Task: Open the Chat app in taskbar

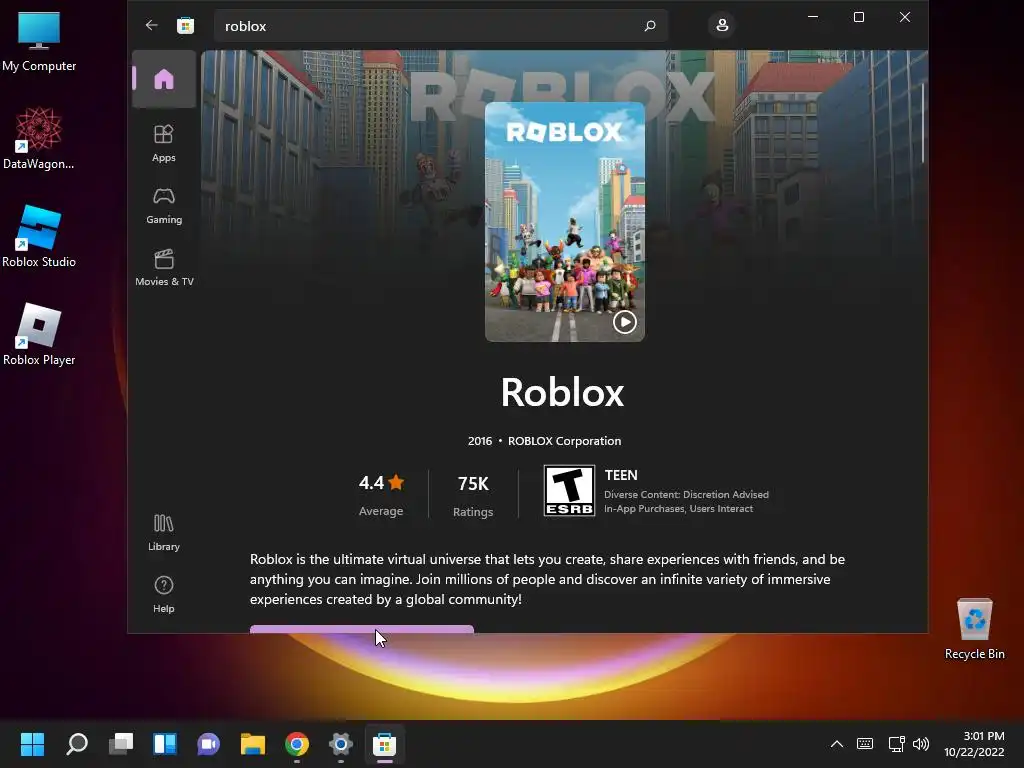Action: [x=208, y=744]
